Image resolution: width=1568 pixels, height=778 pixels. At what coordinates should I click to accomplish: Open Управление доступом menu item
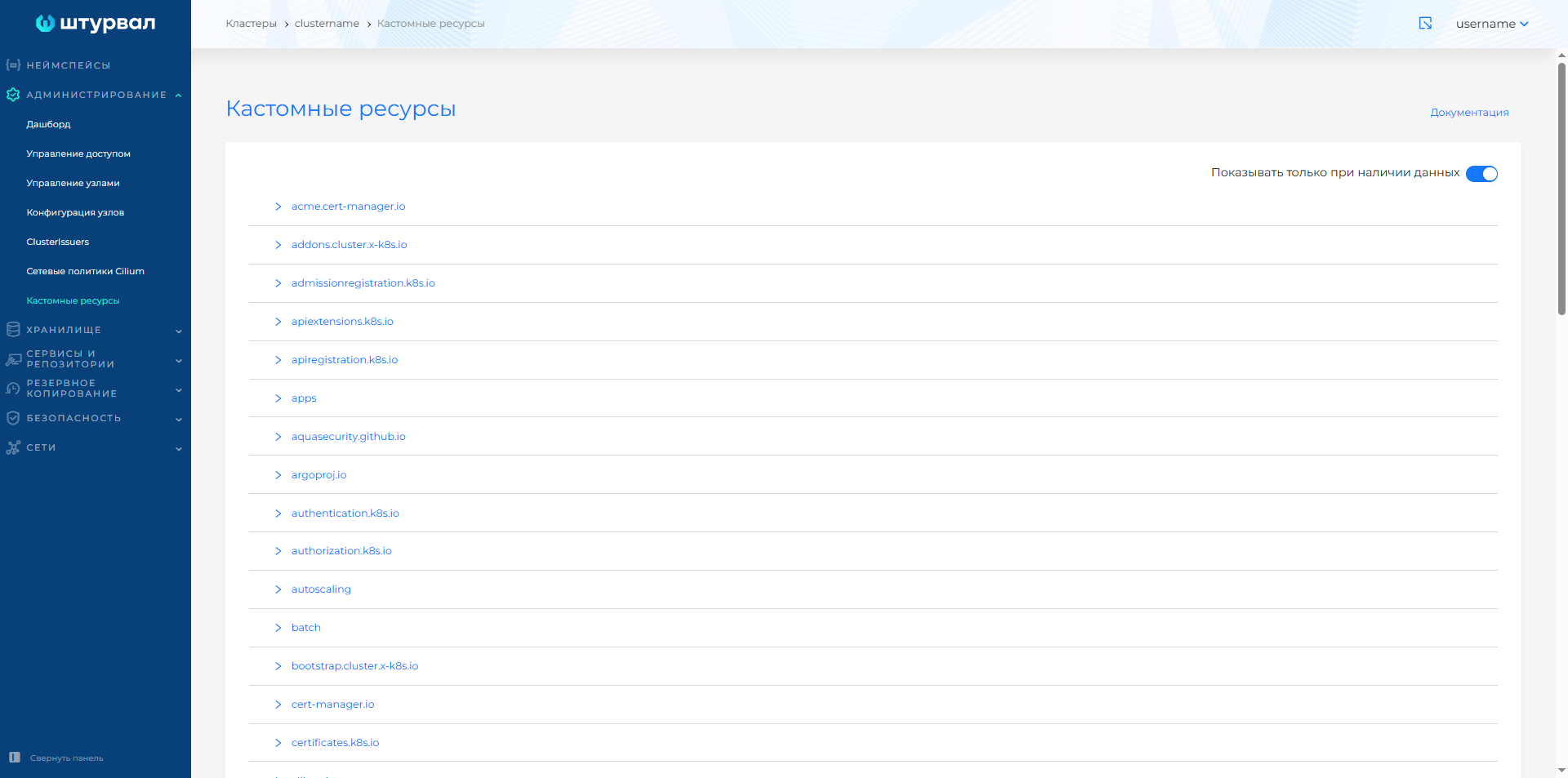[78, 153]
